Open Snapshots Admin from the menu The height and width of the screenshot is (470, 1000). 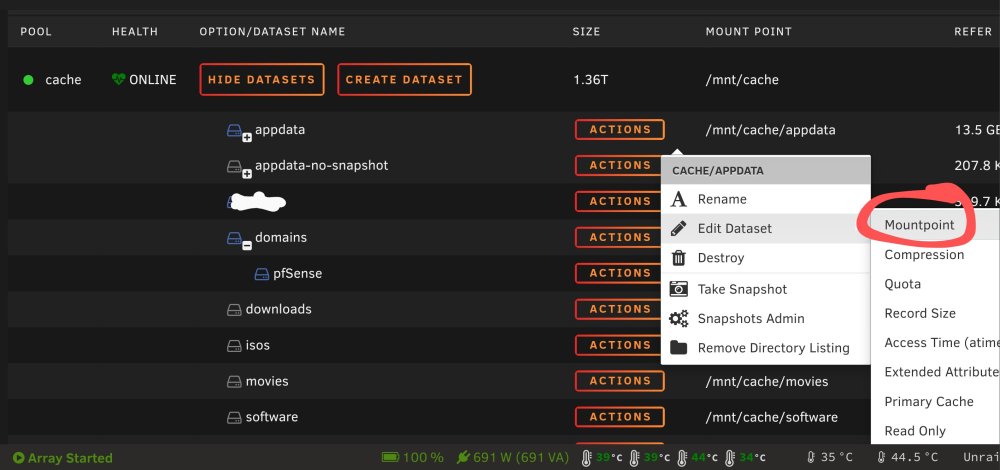point(765,318)
